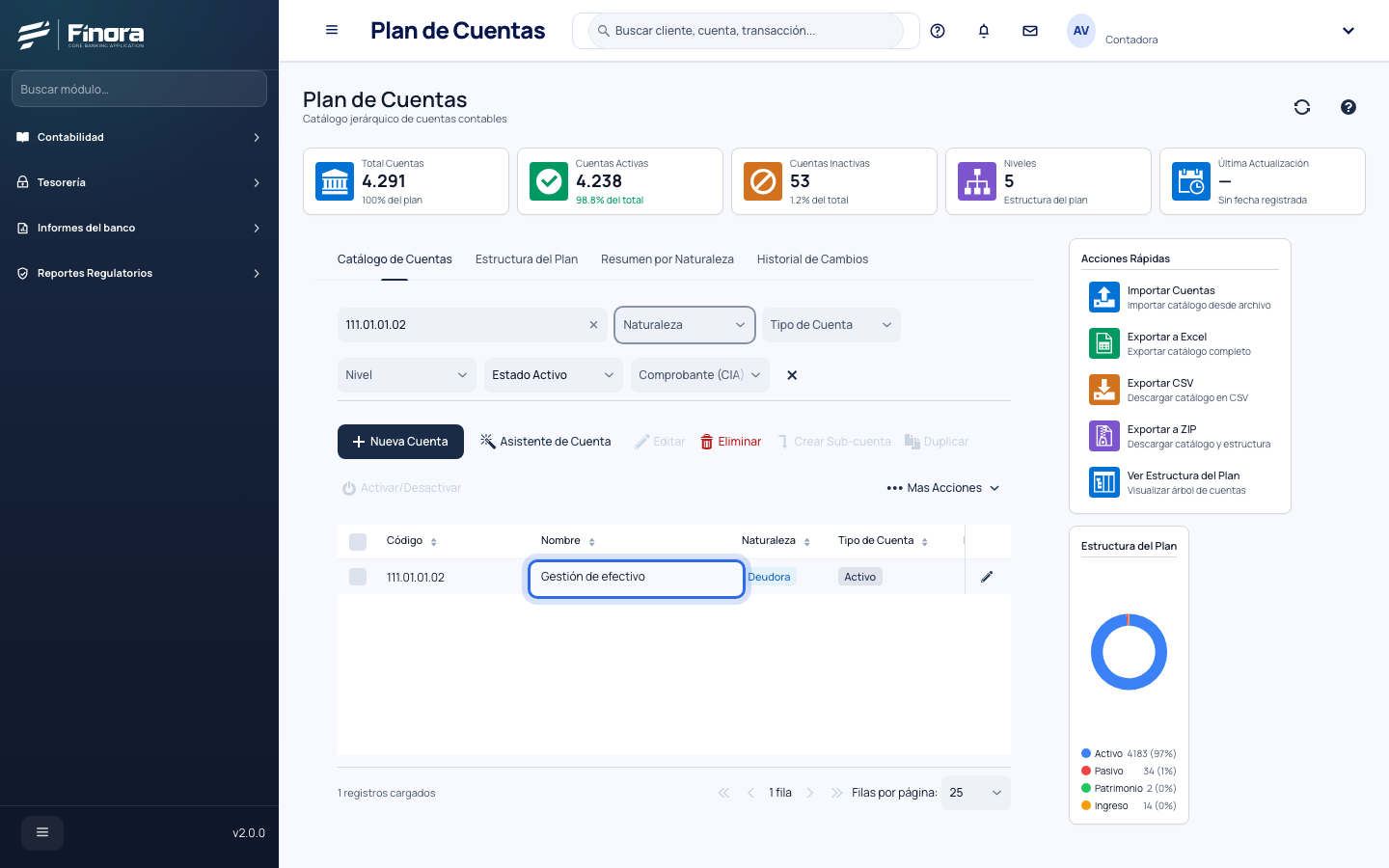Click the Niveles hierarchy icon
This screenshot has height=868, width=1389.
click(x=977, y=181)
